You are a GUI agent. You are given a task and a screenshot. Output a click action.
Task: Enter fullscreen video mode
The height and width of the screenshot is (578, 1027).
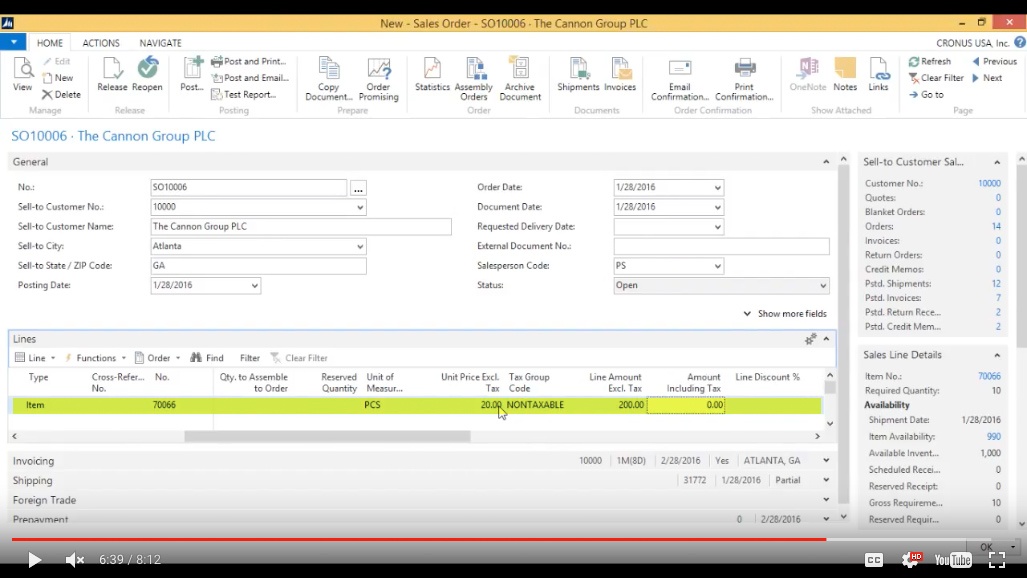[997, 560]
